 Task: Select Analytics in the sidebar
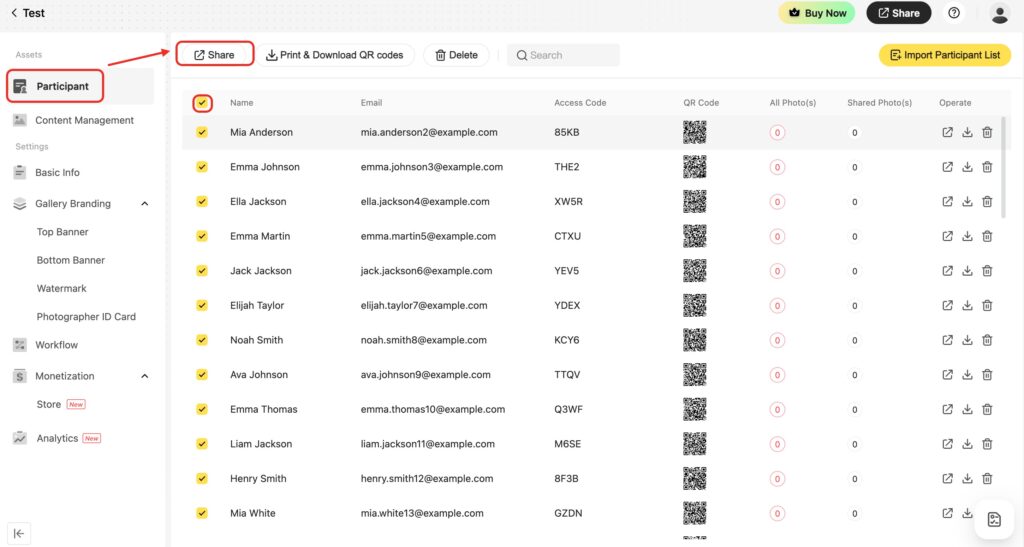click(x=57, y=438)
